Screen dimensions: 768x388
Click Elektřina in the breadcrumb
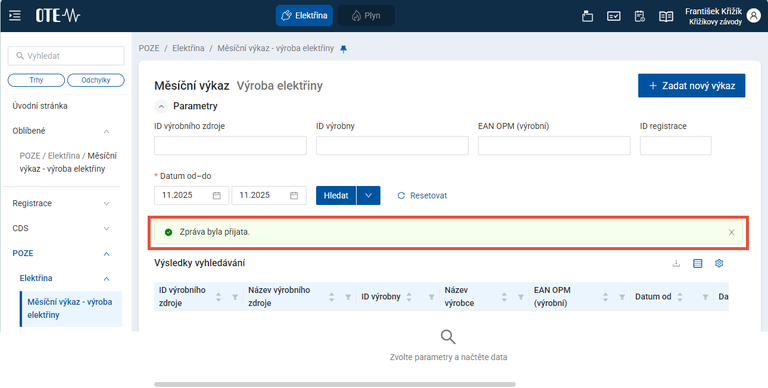pyautogui.click(x=188, y=48)
